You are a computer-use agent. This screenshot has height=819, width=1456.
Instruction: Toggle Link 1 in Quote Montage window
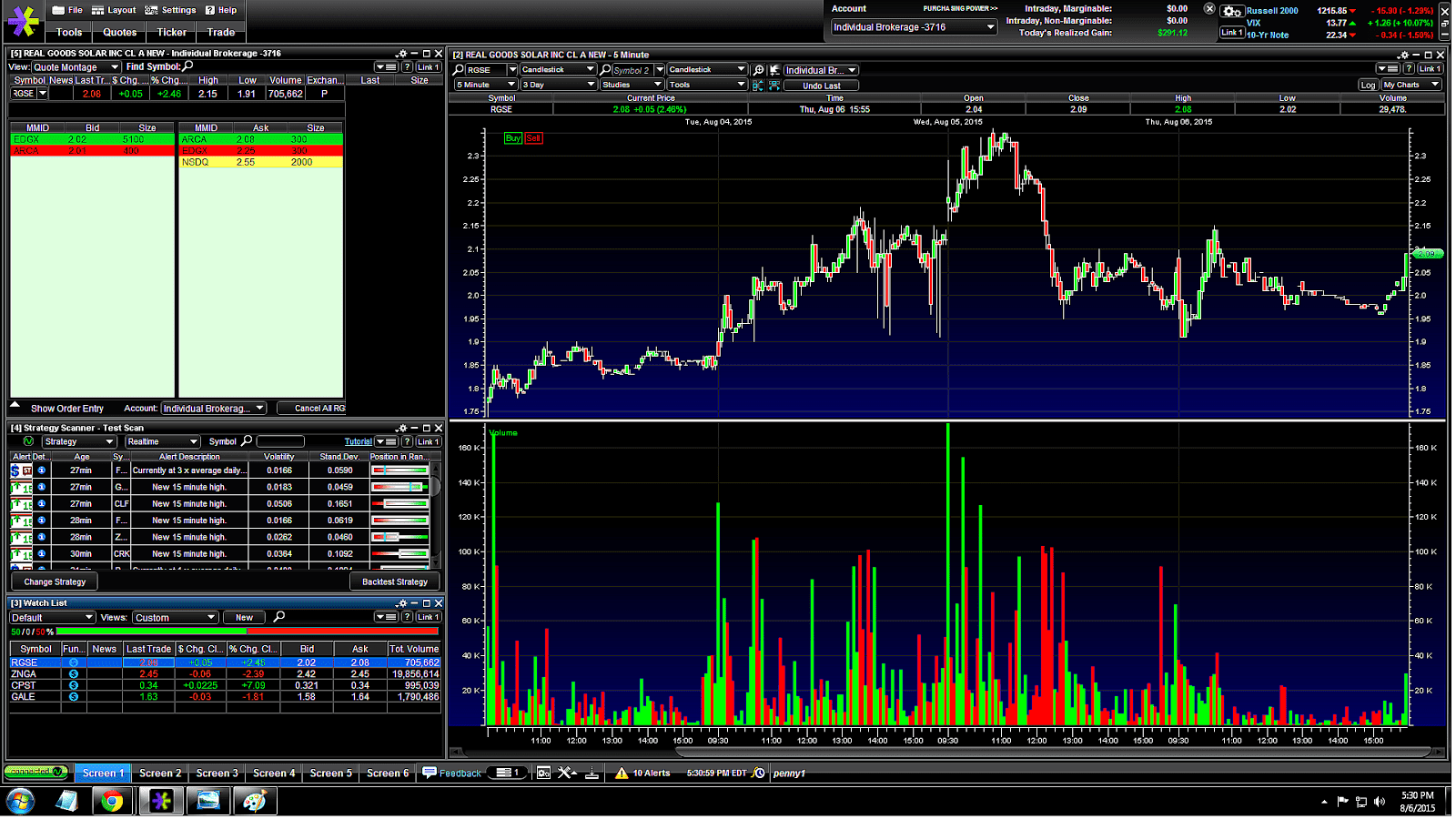[x=429, y=67]
